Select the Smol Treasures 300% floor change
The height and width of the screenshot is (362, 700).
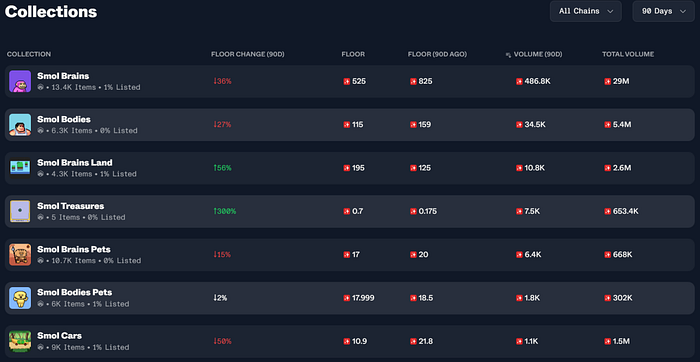225,211
